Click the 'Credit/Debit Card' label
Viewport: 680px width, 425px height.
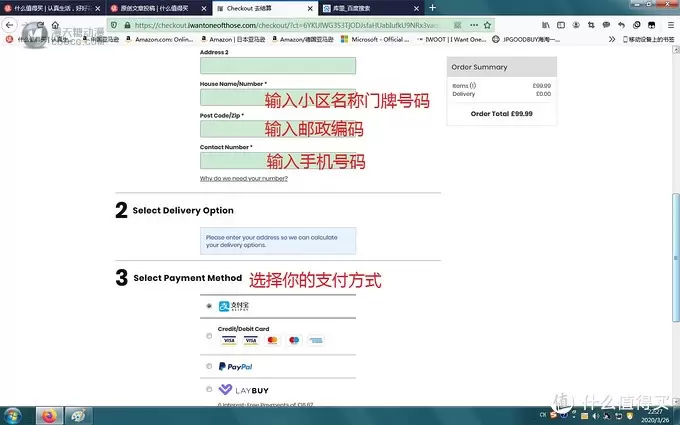point(243,329)
